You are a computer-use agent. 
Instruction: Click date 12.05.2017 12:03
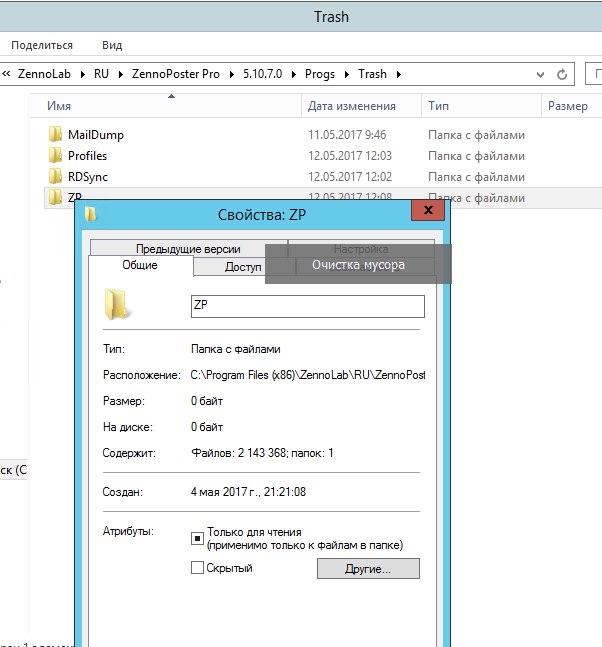[350, 156]
